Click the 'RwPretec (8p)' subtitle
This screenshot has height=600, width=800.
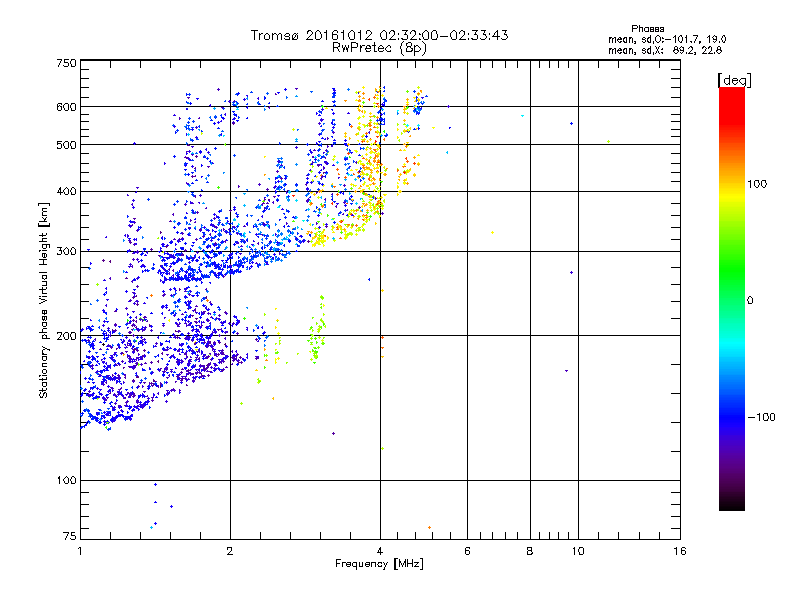coord(379,48)
